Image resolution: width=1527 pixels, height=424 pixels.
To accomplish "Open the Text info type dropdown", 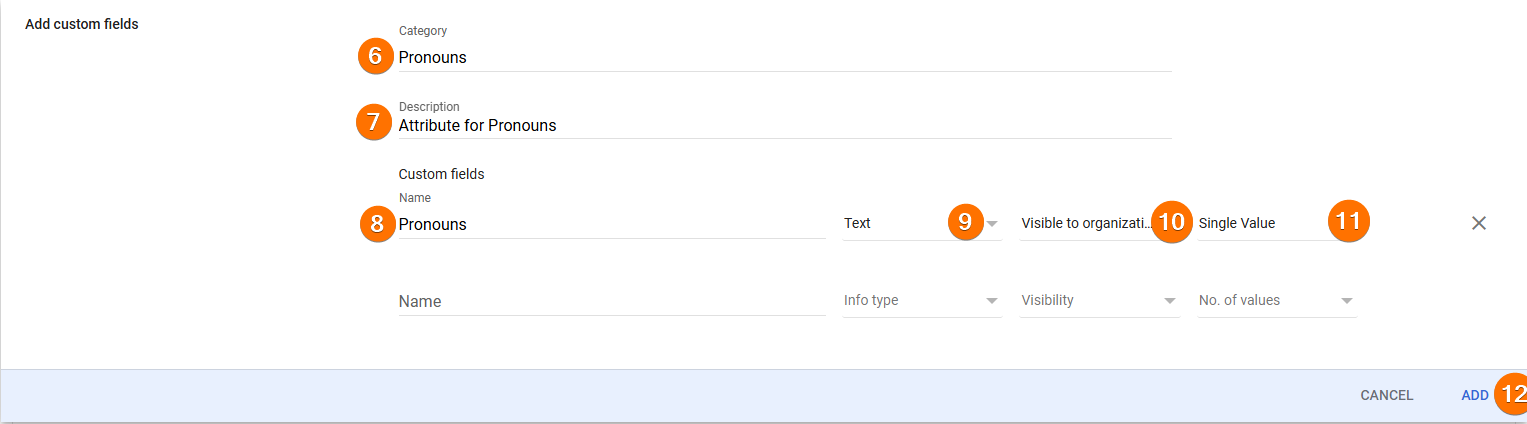I will [900, 224].
